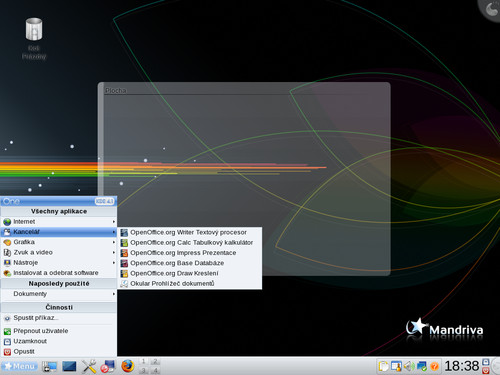Switch to virtual desktop 1
500x375 pixels.
(143, 362)
